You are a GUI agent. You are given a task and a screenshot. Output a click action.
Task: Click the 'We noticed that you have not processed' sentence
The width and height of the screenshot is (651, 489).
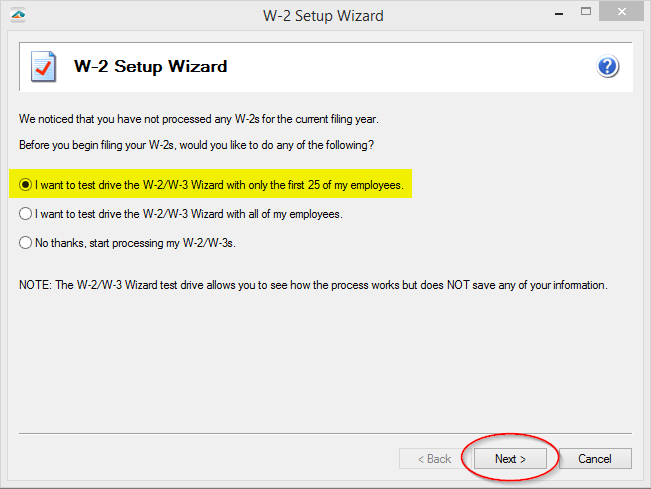(199, 119)
